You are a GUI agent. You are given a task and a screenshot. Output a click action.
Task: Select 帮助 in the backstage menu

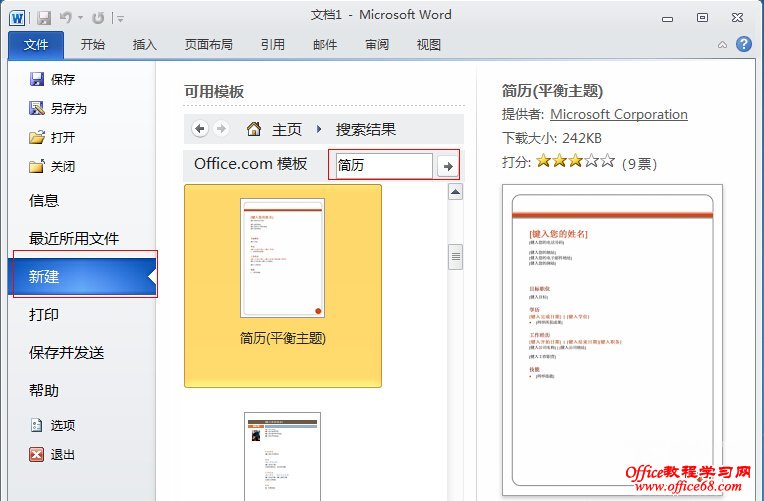(x=44, y=390)
